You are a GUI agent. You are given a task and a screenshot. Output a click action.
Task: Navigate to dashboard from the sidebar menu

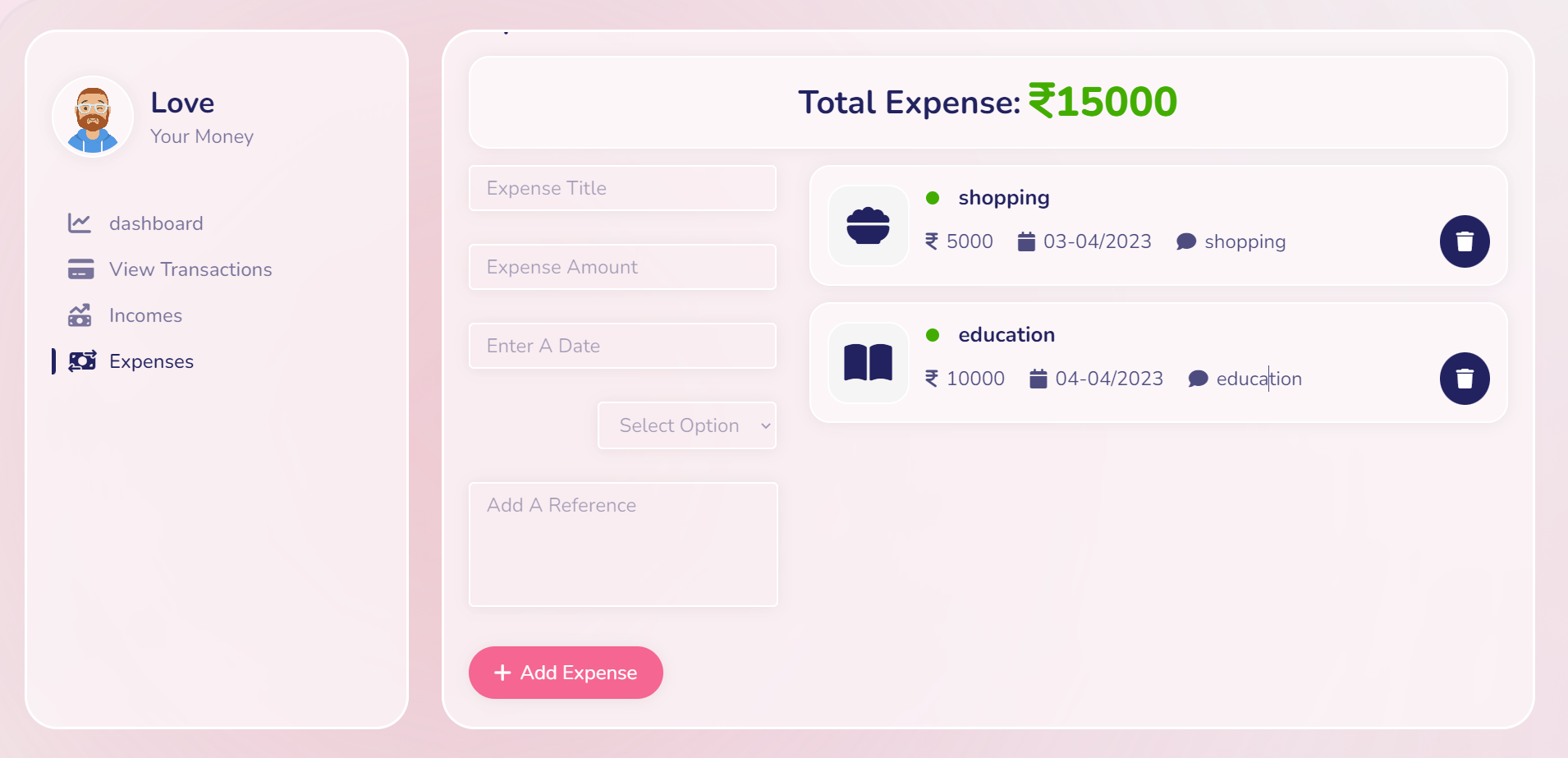click(156, 223)
